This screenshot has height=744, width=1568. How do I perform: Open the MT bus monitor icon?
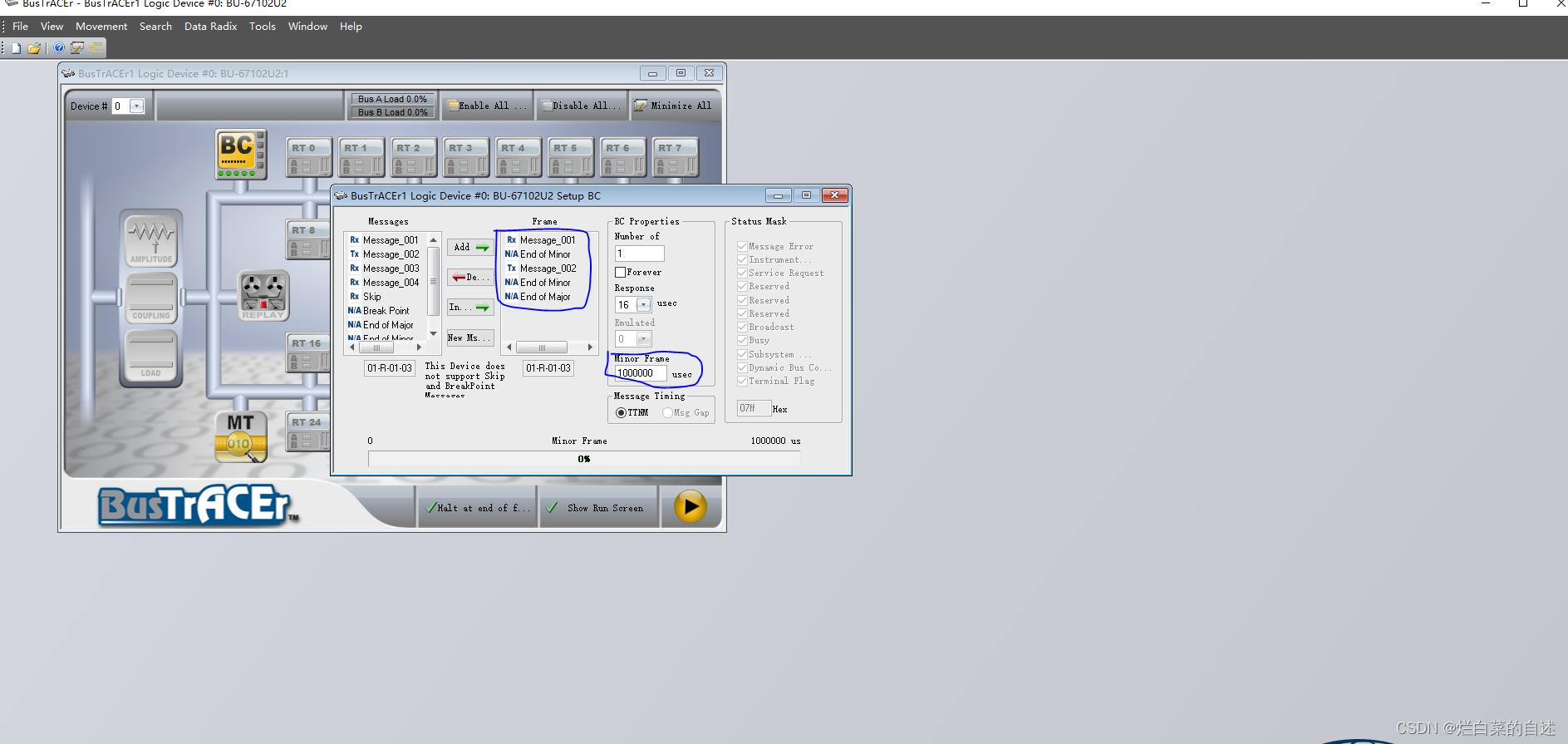pos(241,436)
